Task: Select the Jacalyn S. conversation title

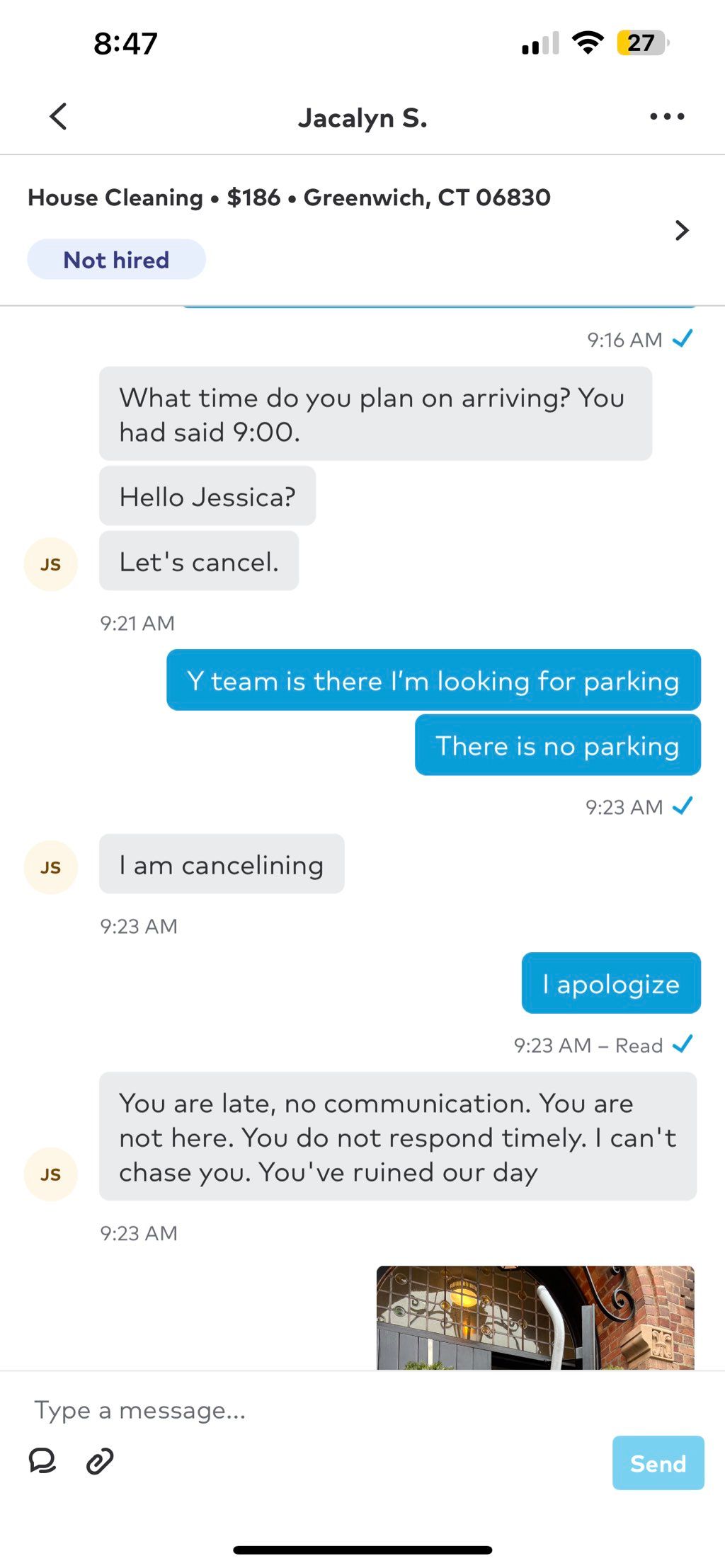Action: point(362,118)
